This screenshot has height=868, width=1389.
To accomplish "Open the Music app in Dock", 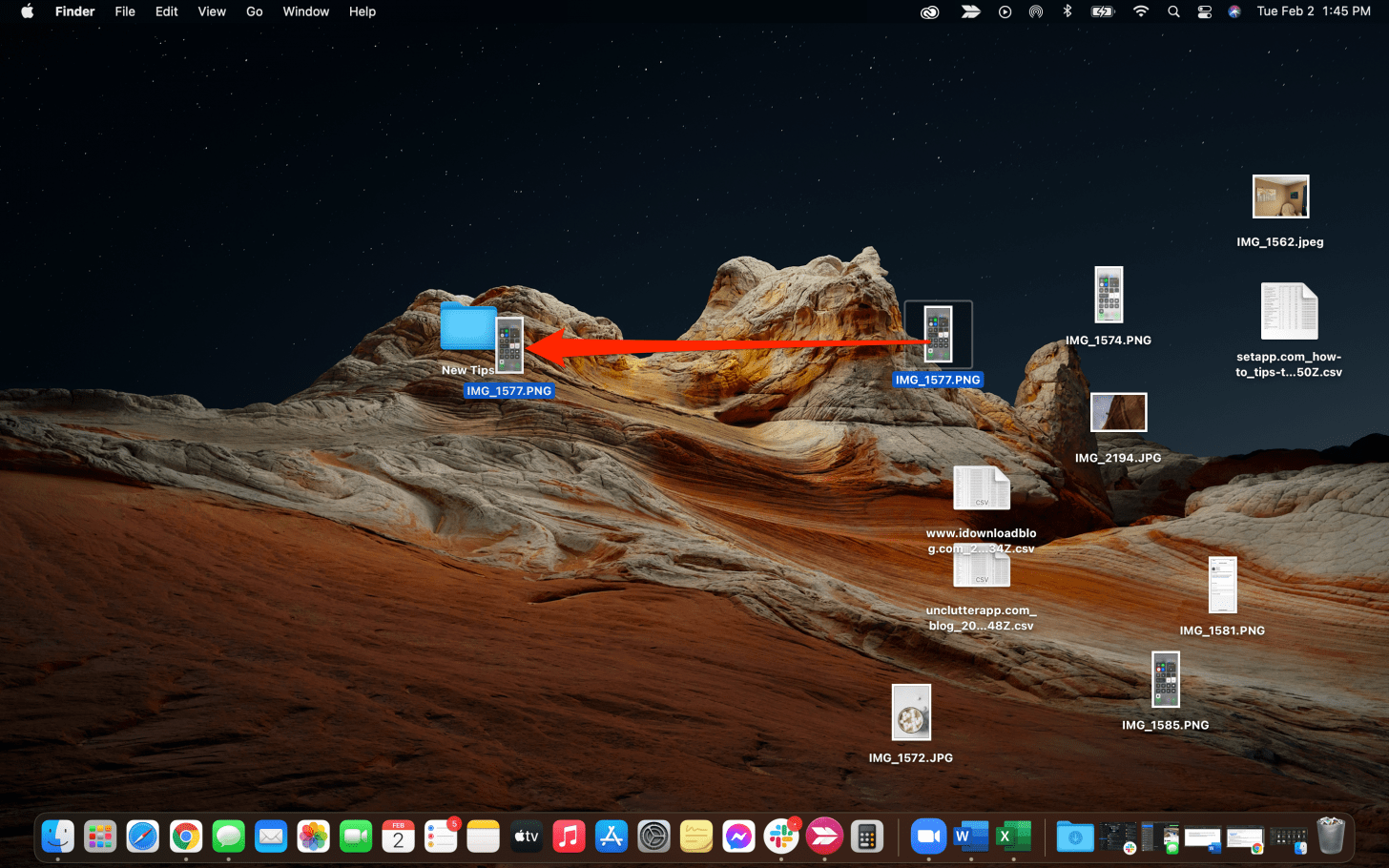I will pyautogui.click(x=569, y=837).
